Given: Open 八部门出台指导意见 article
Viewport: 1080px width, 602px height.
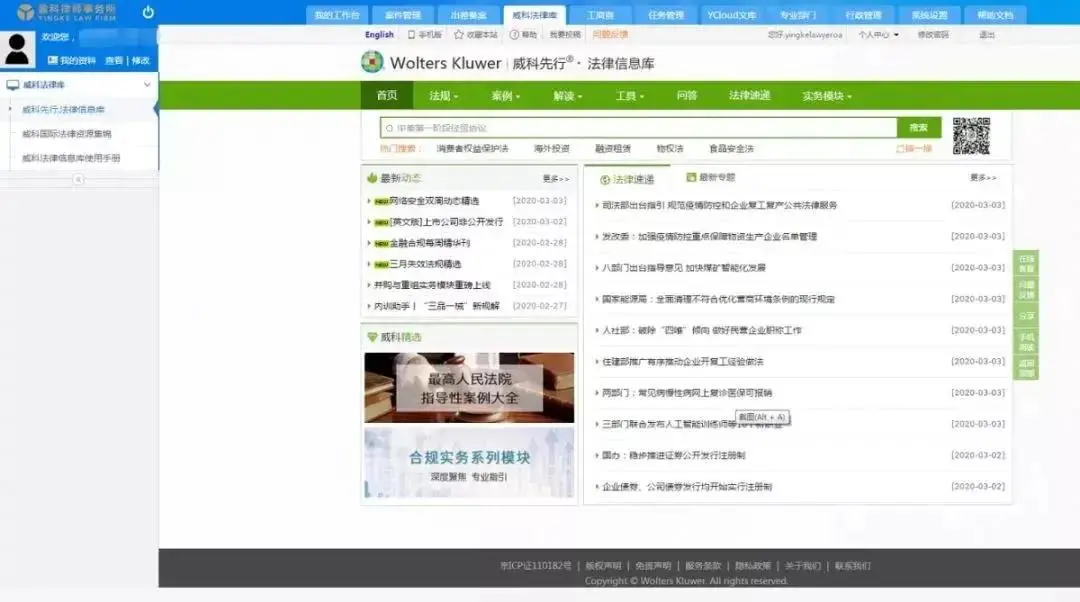Looking at the screenshot, I should 684,268.
